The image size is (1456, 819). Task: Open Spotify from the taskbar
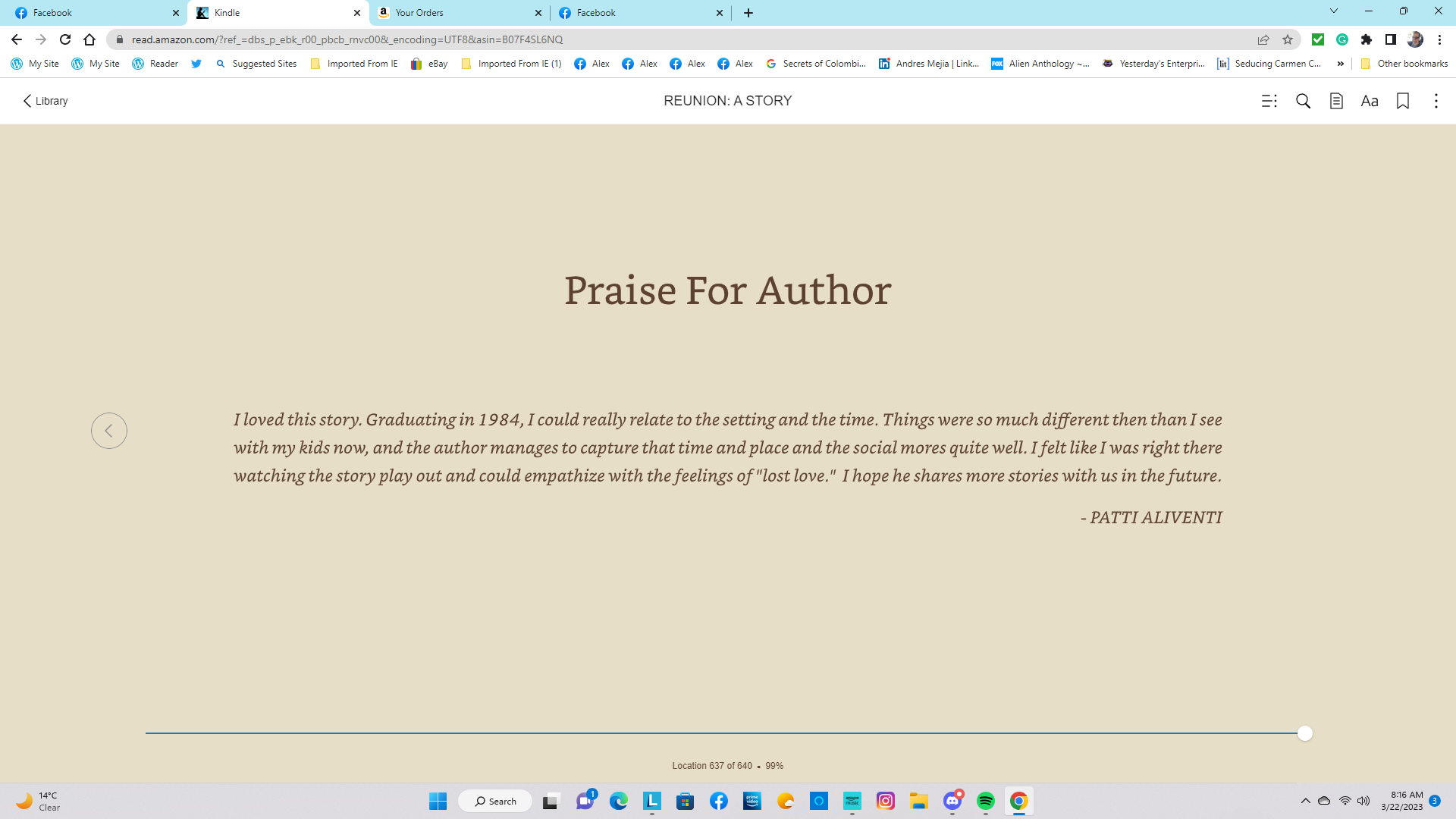coord(985,801)
